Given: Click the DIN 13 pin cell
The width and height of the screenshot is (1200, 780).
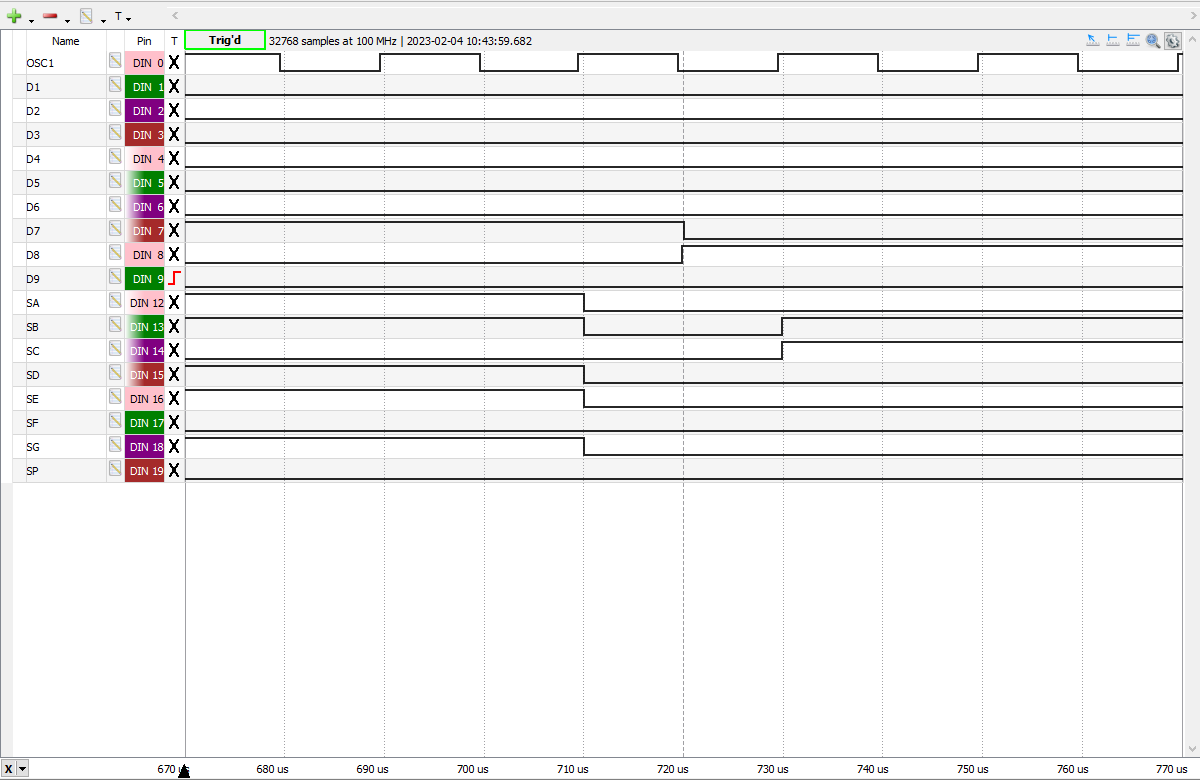Looking at the screenshot, I should 145,326.
